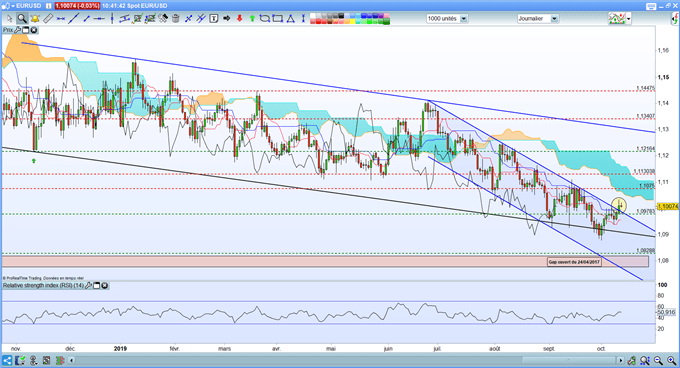Viewport: 680px width, 368px height.
Task: Select the horizontal line drawing tool
Action: tap(61, 19)
